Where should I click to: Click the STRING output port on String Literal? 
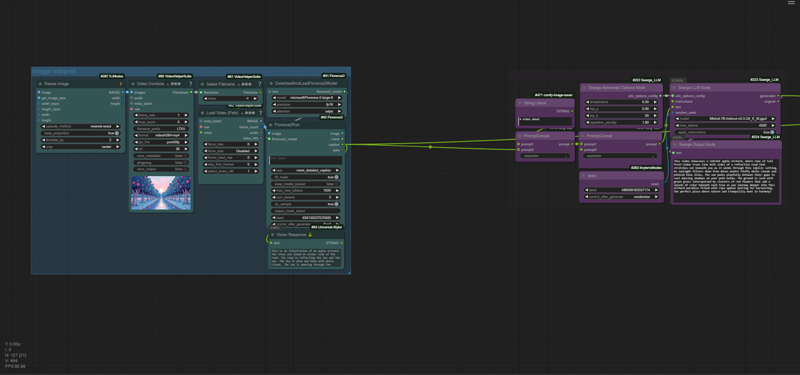click(572, 111)
